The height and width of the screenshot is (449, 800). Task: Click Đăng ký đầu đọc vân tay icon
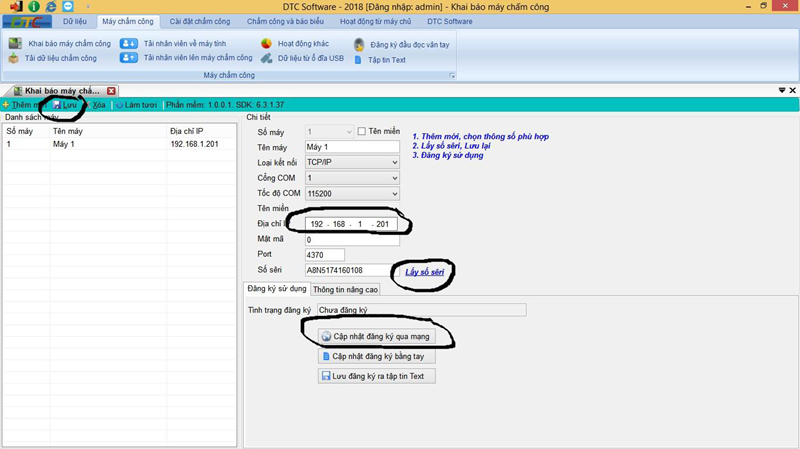pyautogui.click(x=359, y=45)
